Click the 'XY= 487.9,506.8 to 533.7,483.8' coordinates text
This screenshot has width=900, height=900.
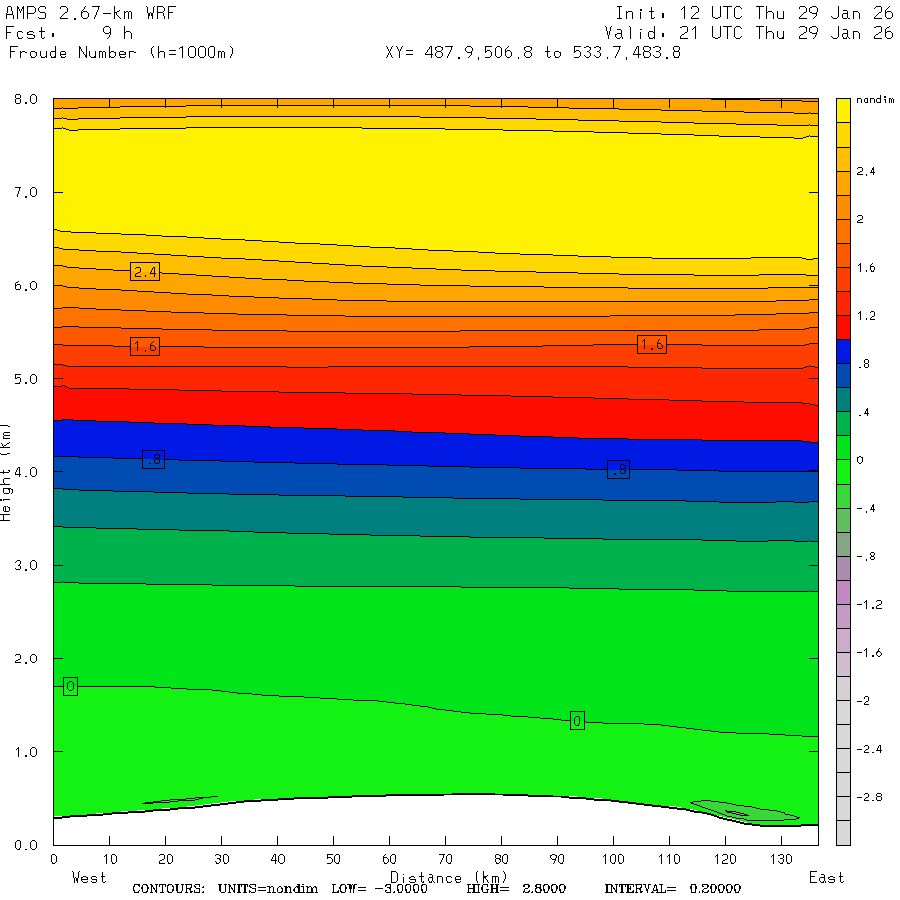pos(533,53)
